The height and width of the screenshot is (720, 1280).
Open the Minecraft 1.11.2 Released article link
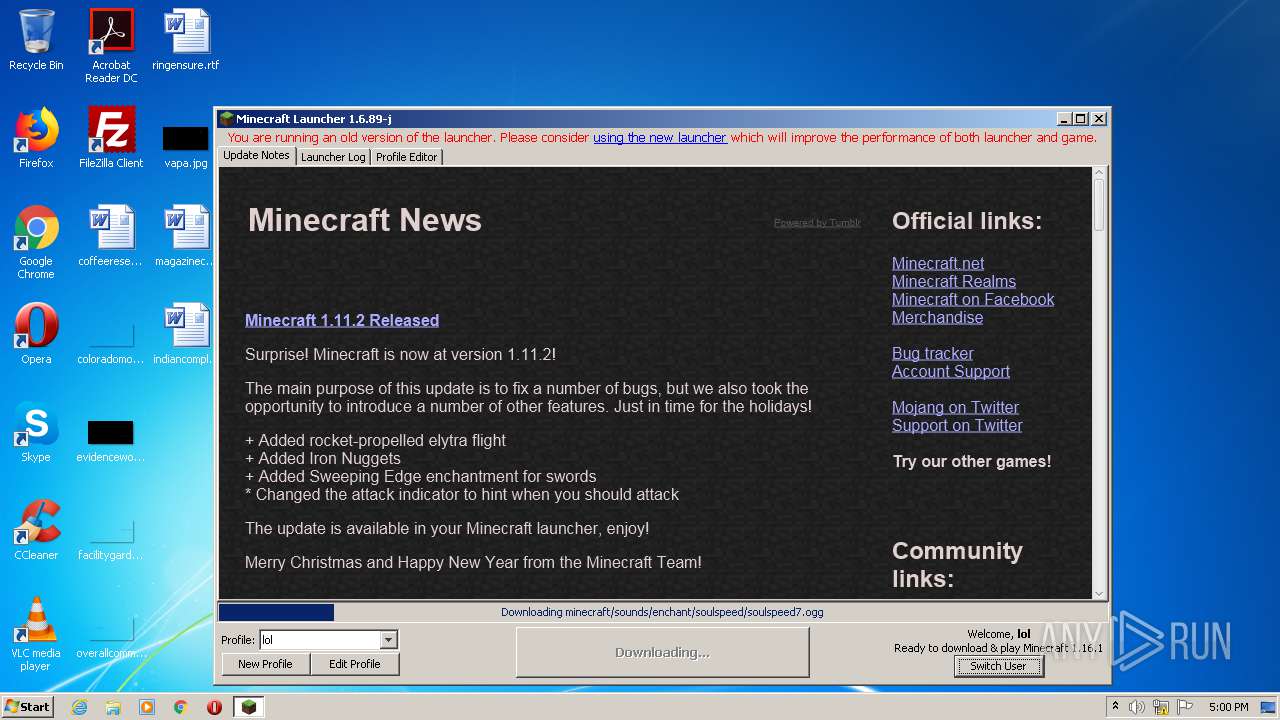point(342,320)
